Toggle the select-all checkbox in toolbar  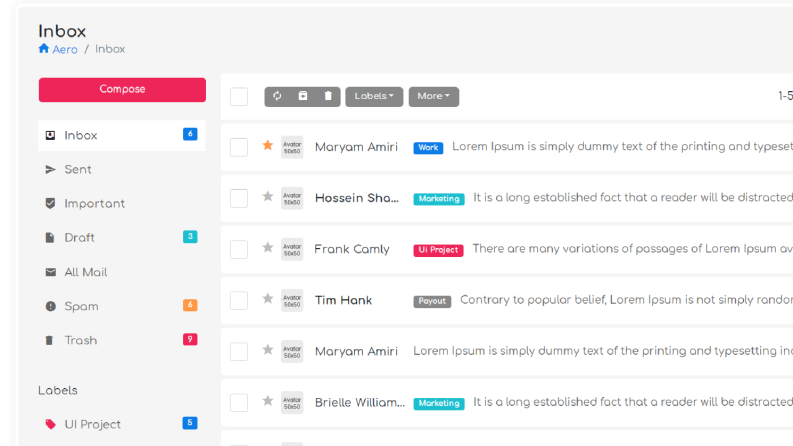tap(239, 97)
